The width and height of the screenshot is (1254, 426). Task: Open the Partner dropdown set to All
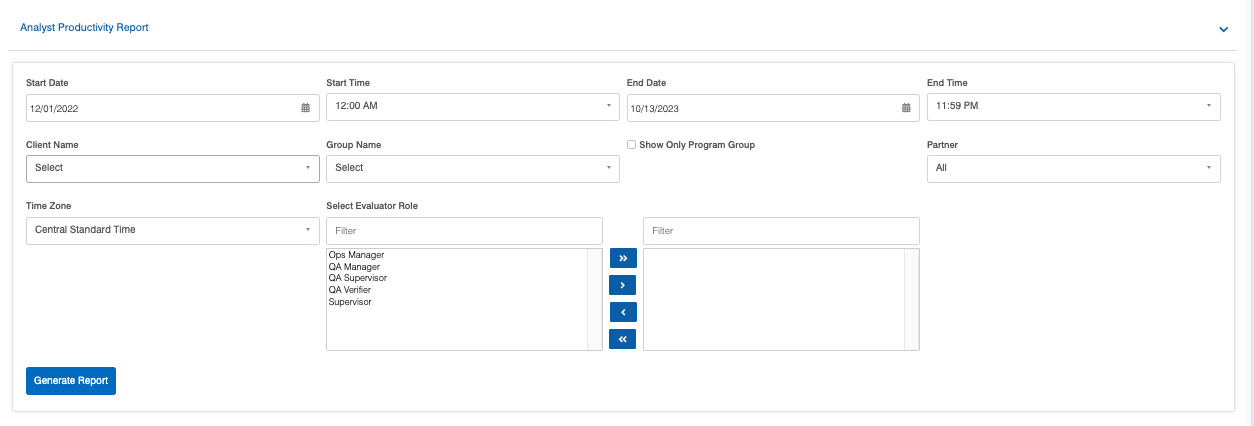point(1074,169)
